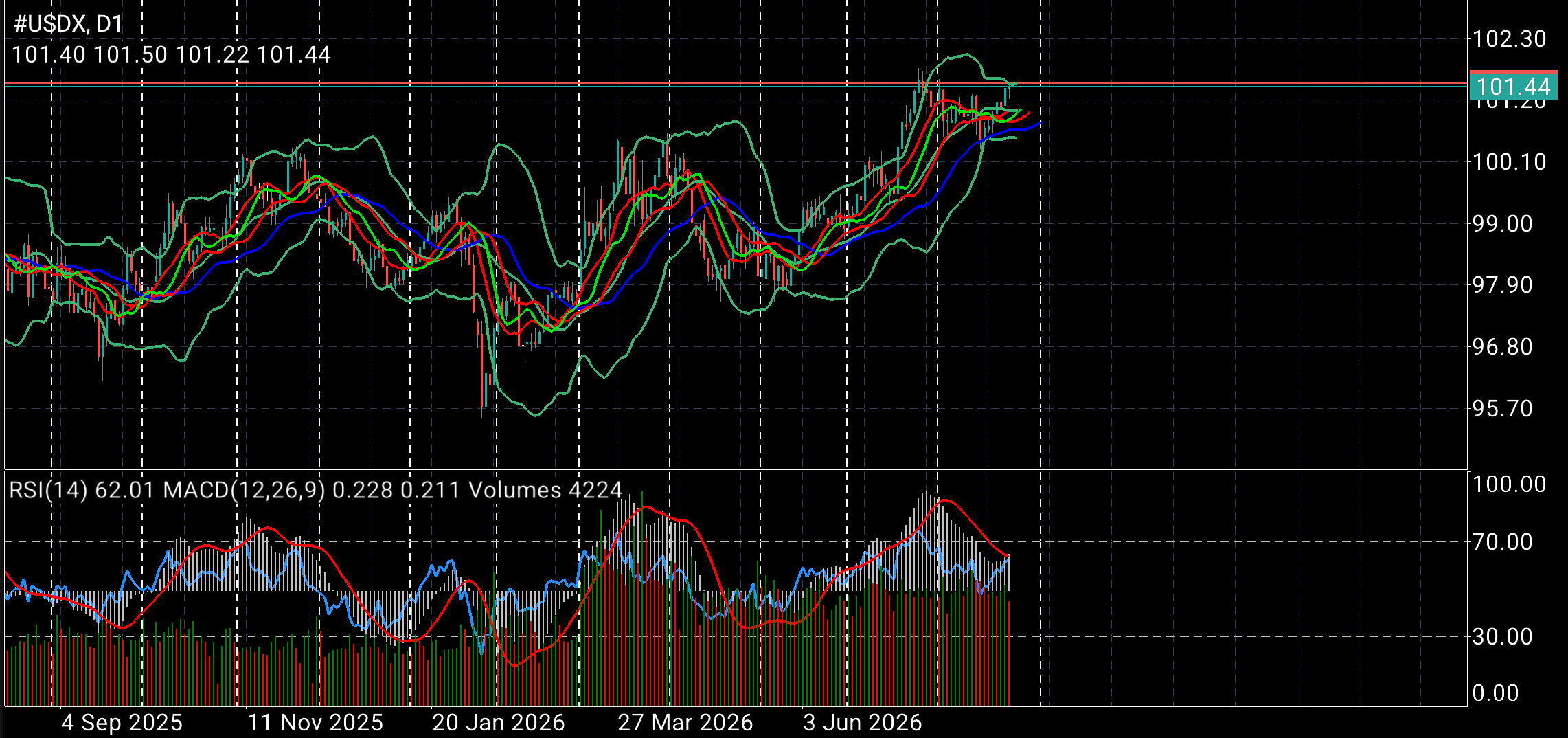This screenshot has height=738, width=1568.
Task: Select the OHLC line starting with 101.40
Action: tap(171, 55)
